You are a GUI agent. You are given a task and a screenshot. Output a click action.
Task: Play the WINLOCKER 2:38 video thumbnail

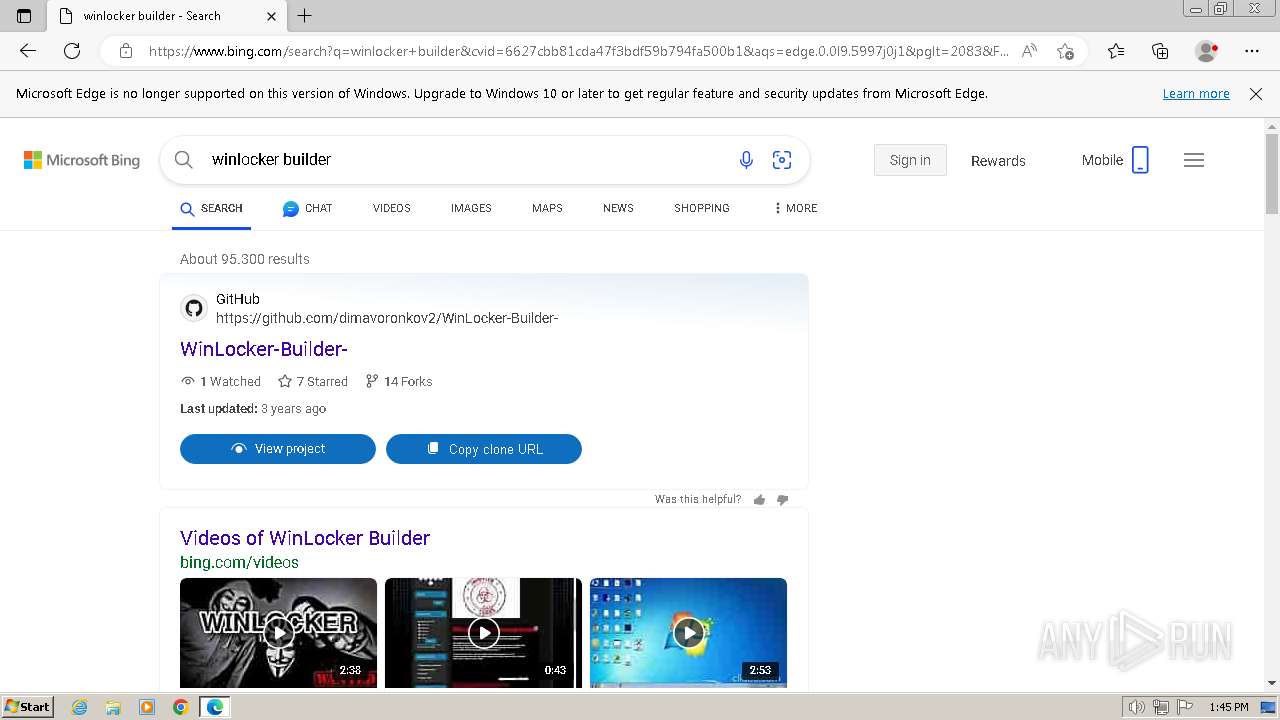(x=278, y=633)
